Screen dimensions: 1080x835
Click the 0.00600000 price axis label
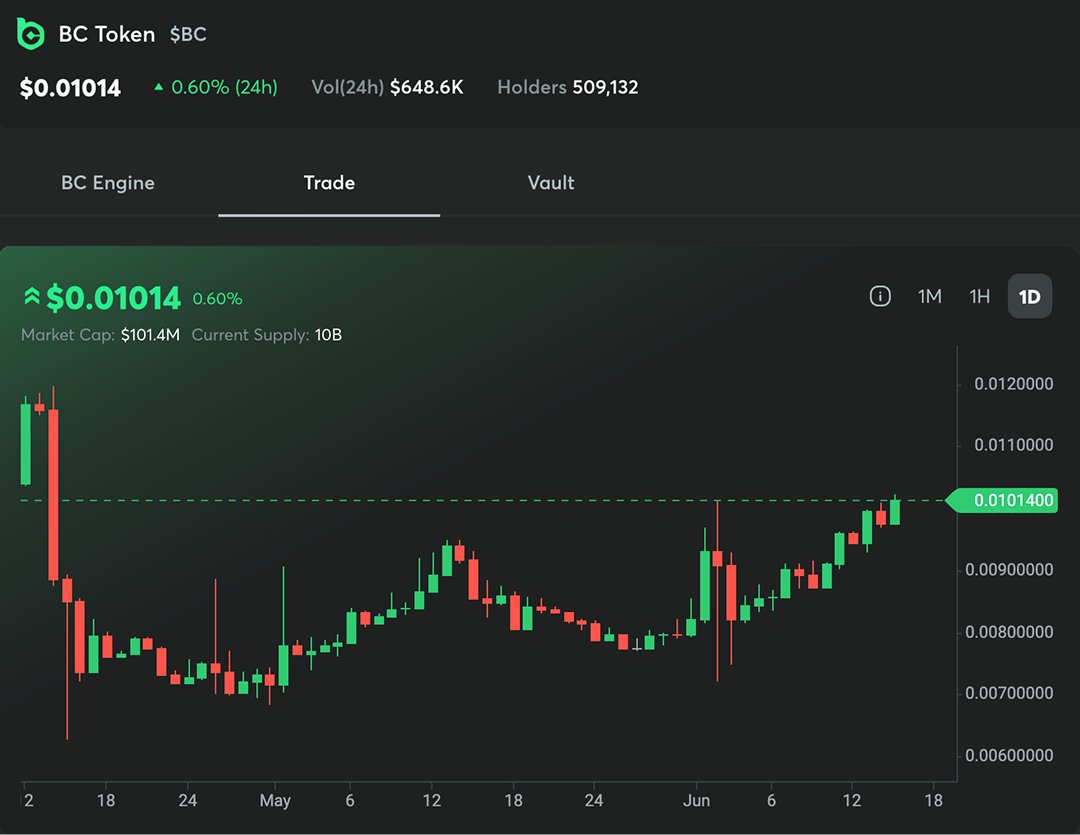[x=1009, y=755]
